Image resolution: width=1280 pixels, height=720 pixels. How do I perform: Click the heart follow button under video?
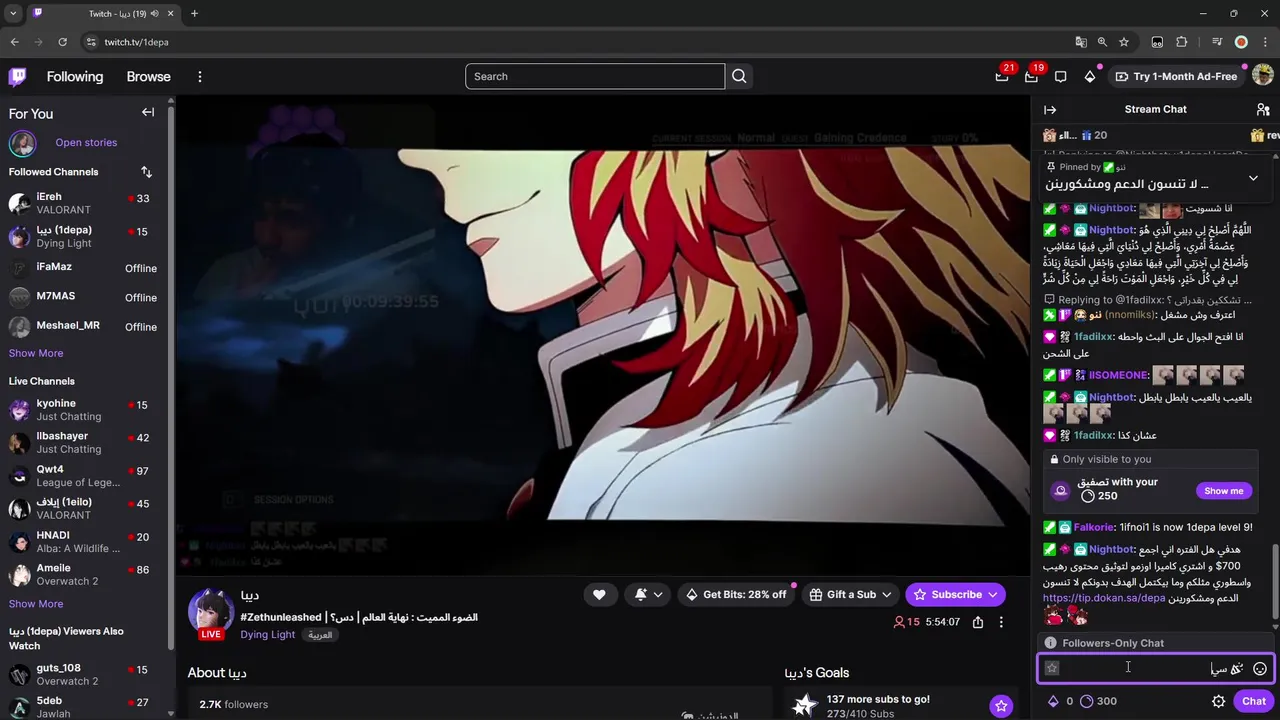click(599, 594)
